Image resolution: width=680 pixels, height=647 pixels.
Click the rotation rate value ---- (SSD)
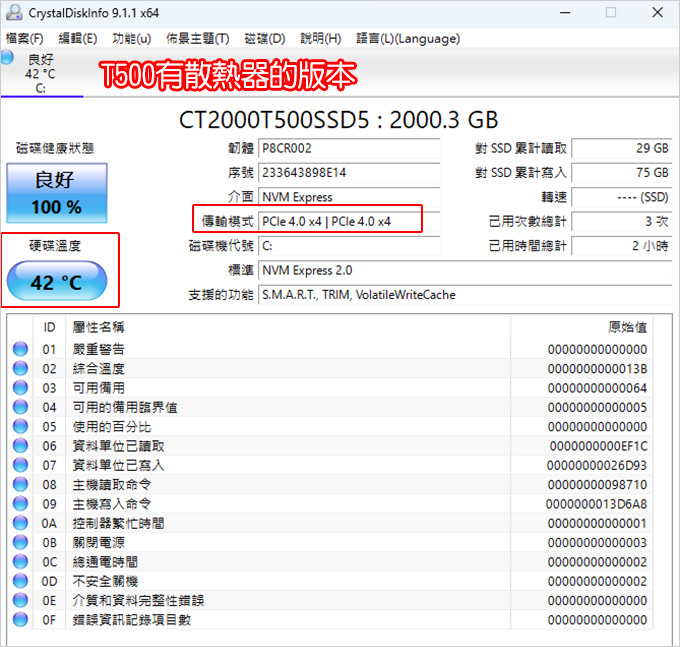pyautogui.click(x=622, y=197)
